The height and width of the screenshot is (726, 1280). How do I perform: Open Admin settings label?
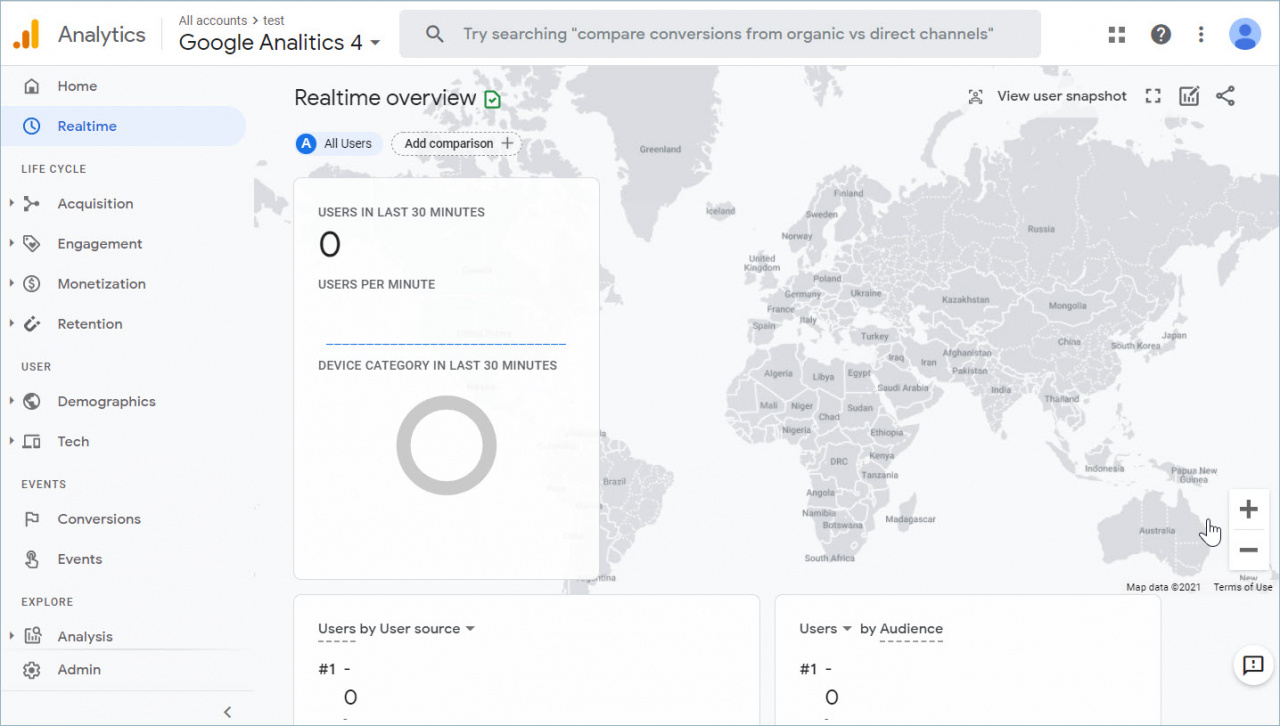tap(79, 670)
